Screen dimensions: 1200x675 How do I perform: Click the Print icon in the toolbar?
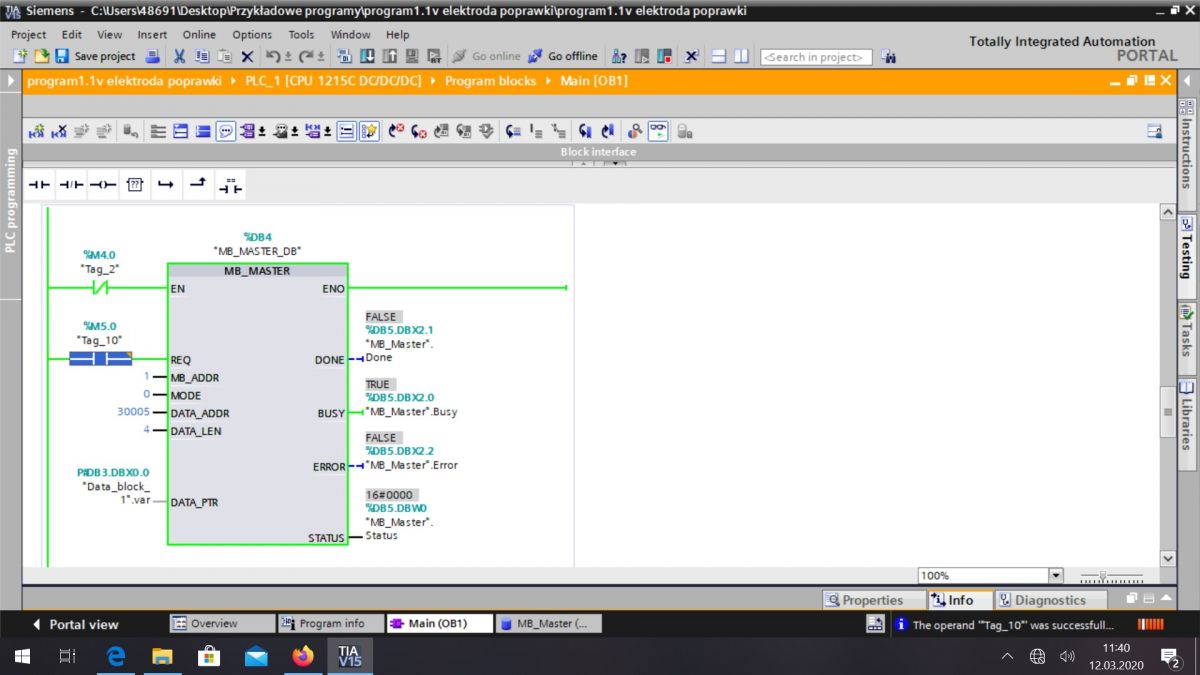click(x=151, y=56)
